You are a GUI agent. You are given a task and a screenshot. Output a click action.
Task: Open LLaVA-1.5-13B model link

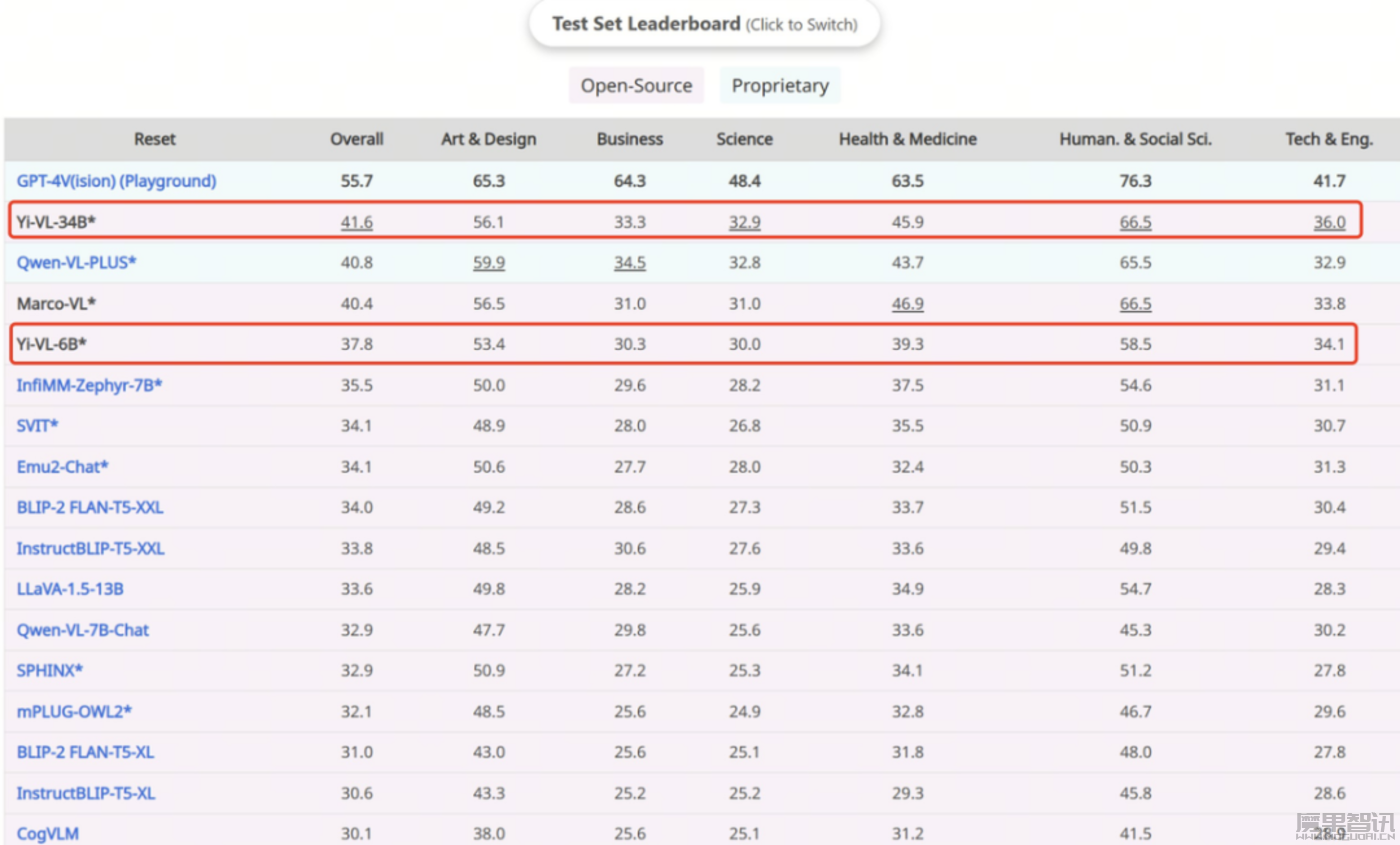pos(70,589)
